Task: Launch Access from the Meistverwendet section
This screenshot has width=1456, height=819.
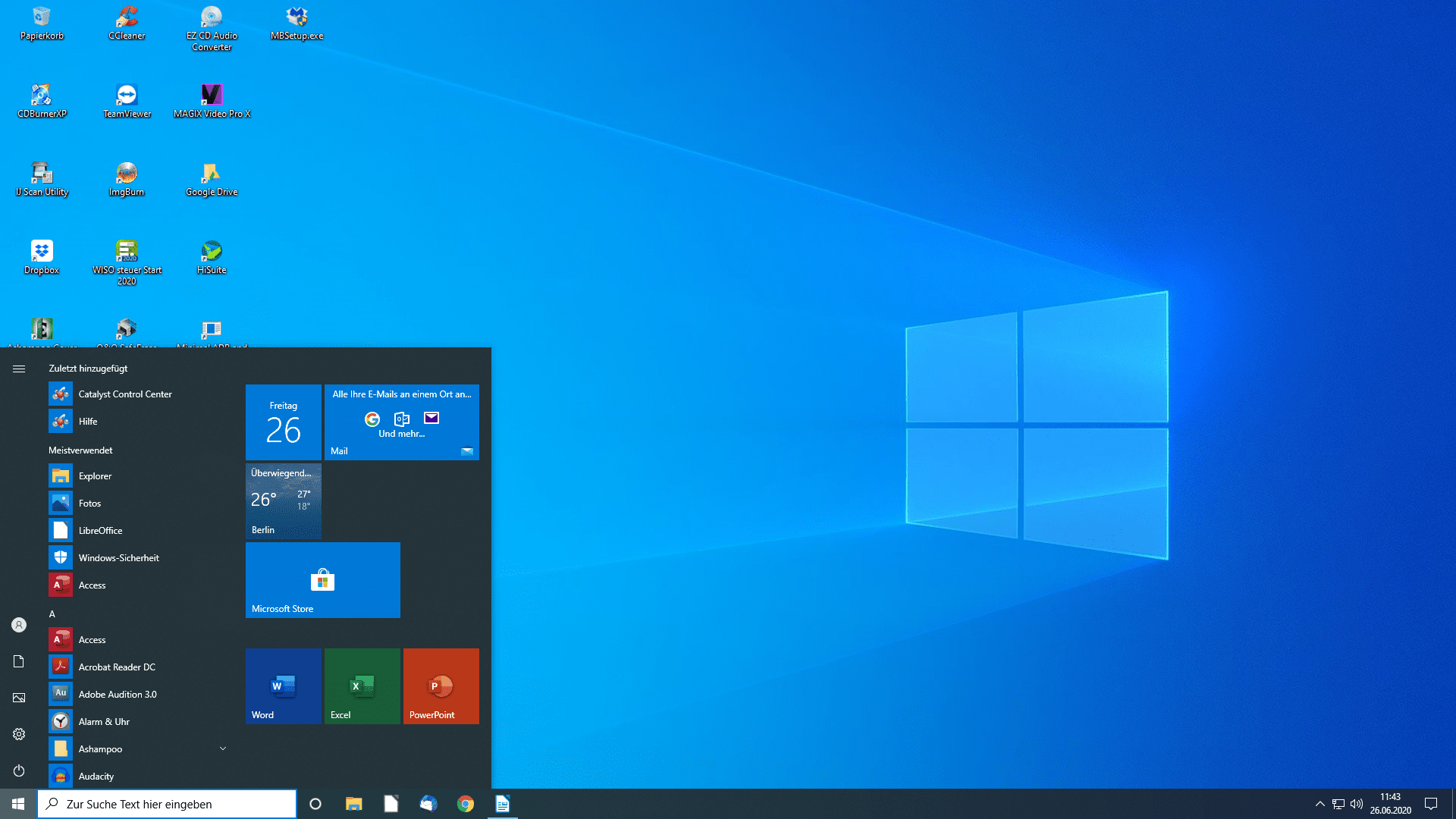Action: tap(140, 585)
